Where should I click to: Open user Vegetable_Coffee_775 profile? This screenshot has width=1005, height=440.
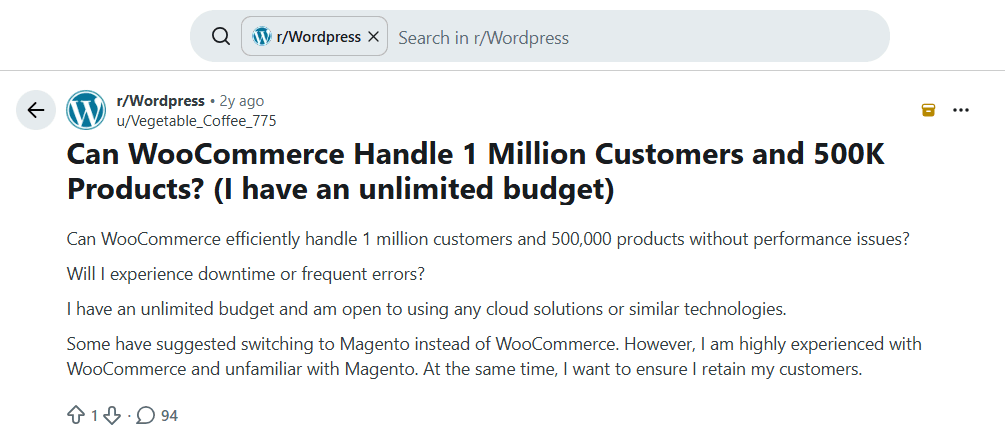click(196, 121)
